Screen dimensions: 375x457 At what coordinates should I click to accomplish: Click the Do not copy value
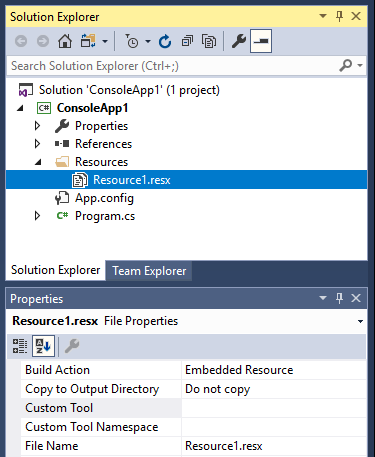tap(217, 389)
